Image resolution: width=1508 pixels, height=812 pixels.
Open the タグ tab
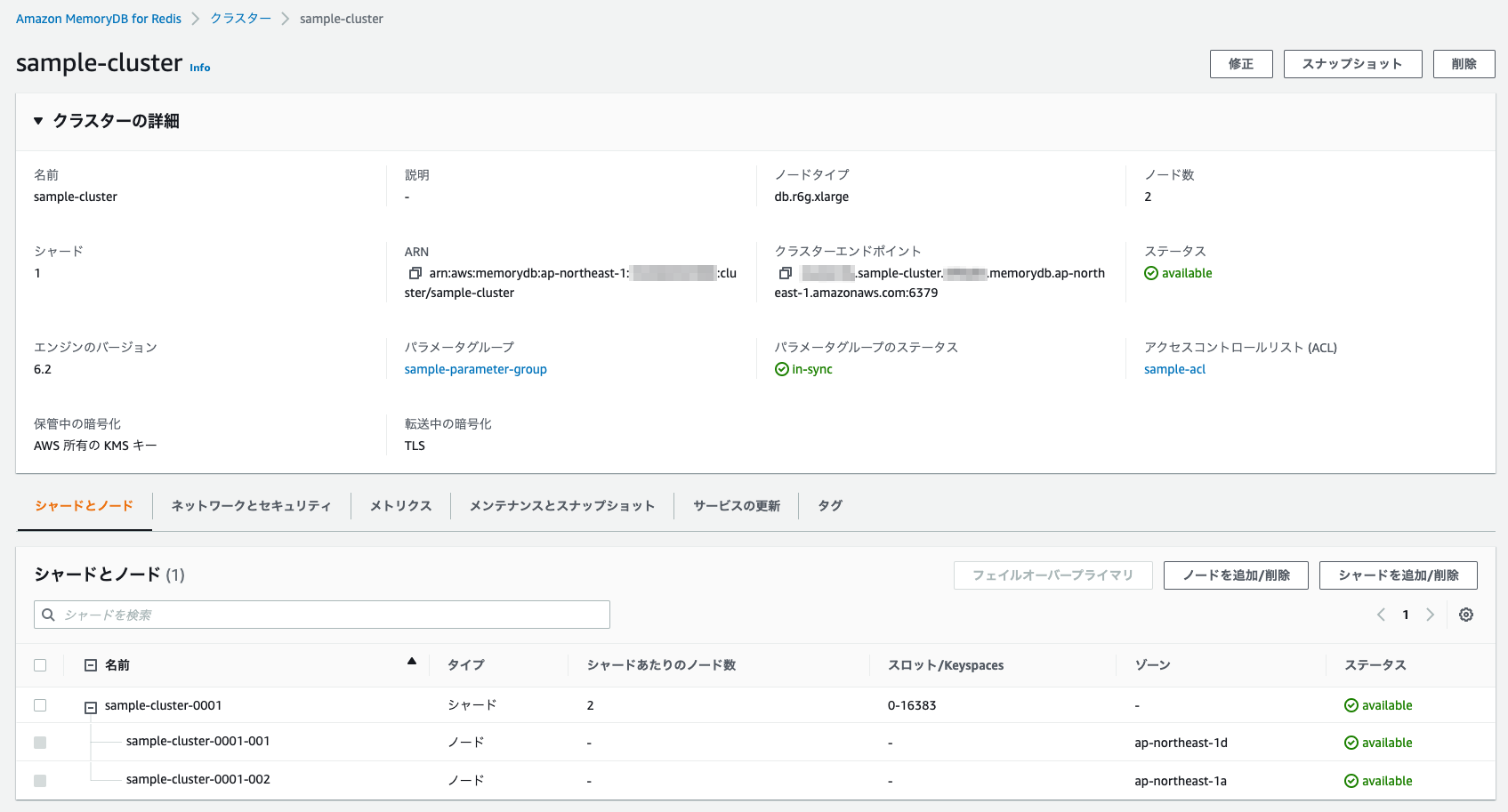pos(828,505)
